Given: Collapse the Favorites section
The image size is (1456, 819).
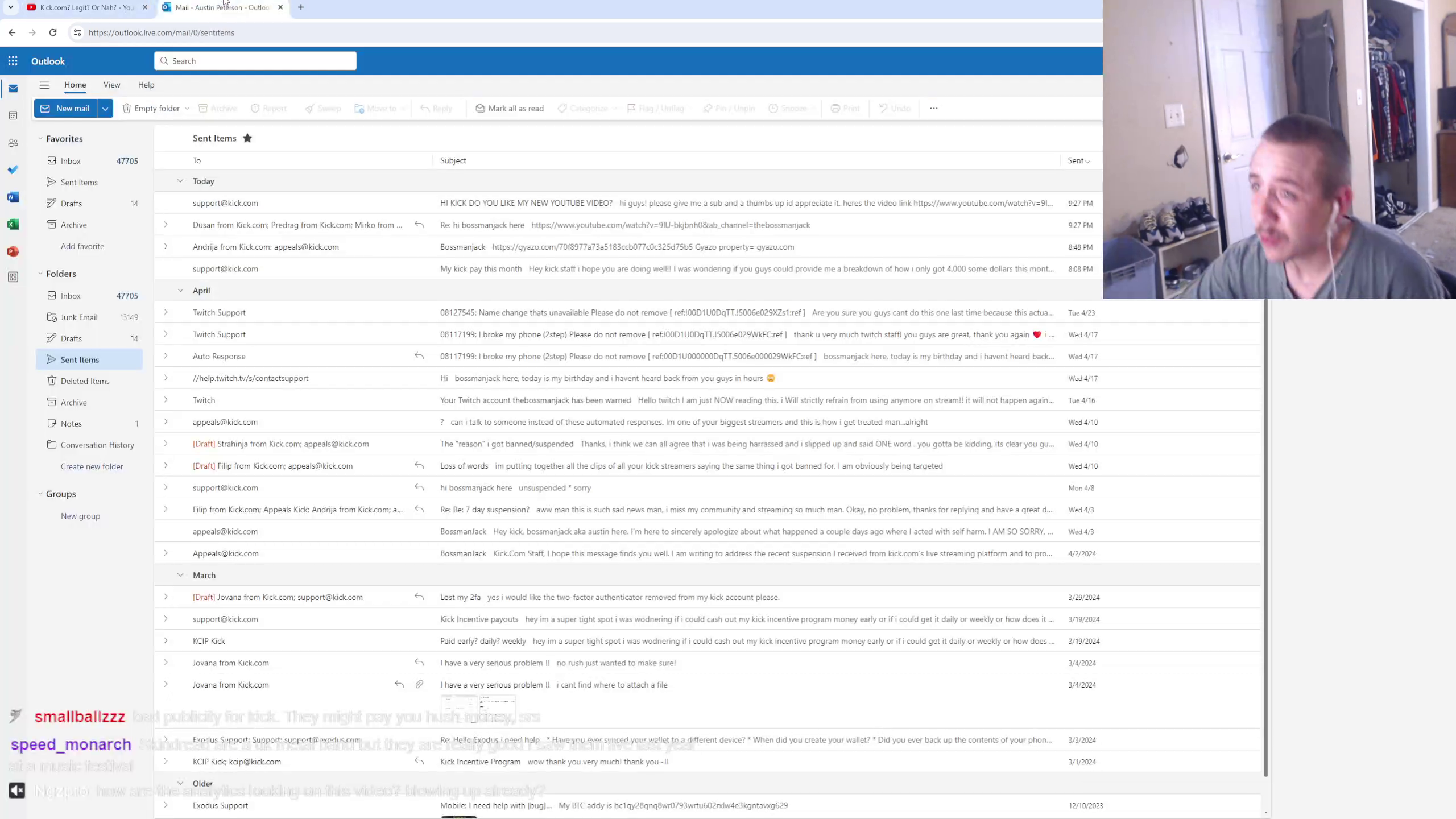Looking at the screenshot, I should [x=40, y=139].
